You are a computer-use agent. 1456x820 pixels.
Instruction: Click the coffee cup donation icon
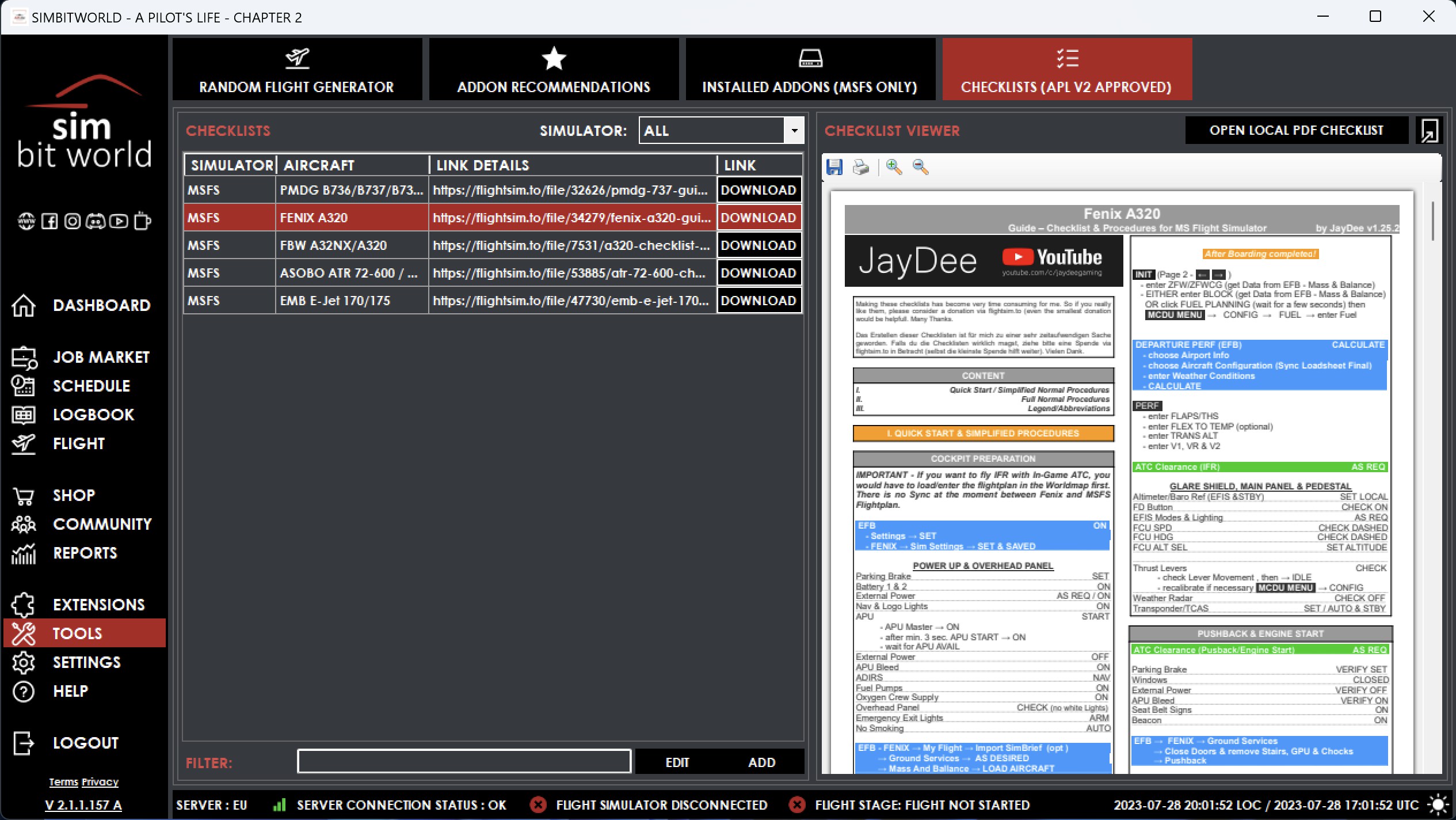pyautogui.click(x=142, y=221)
